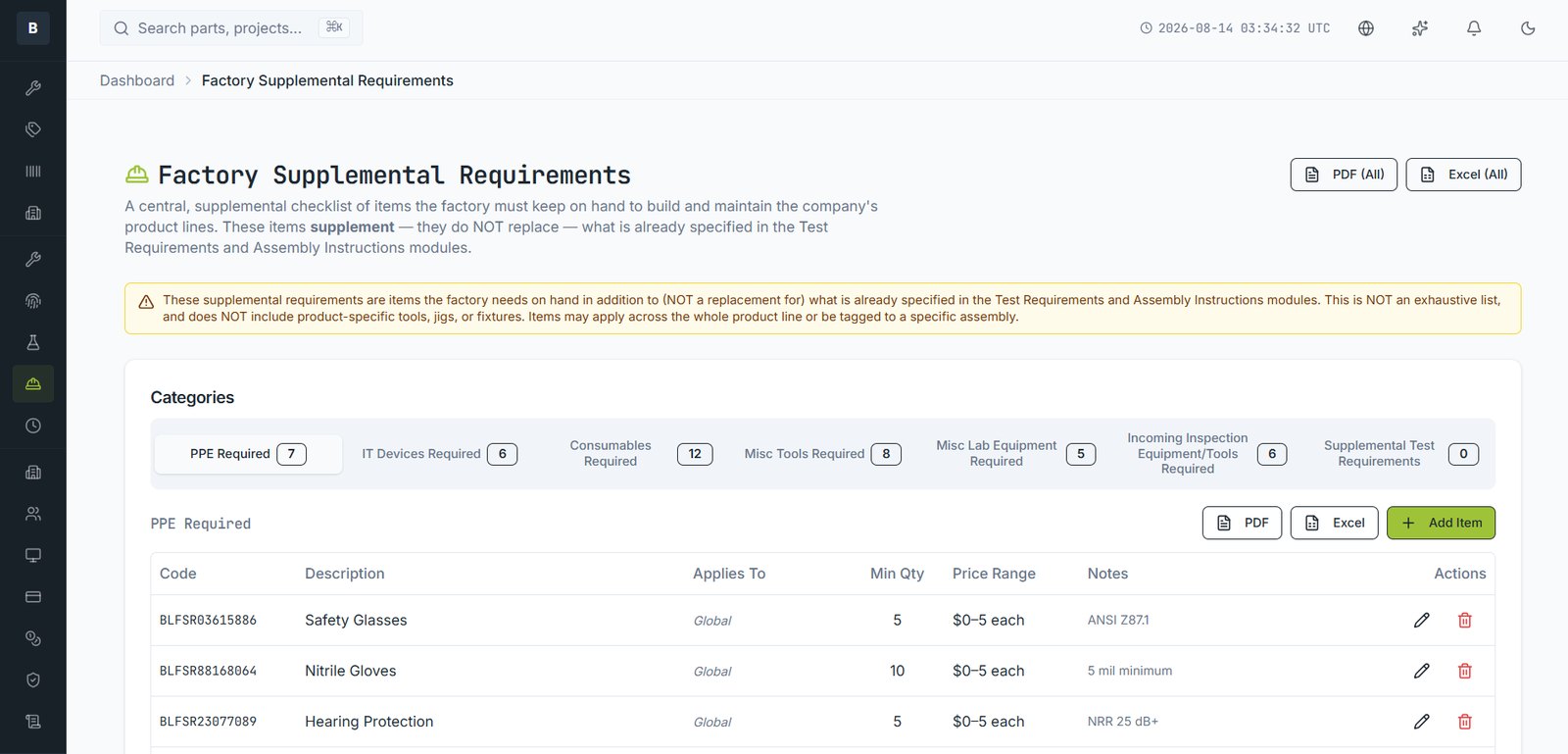The height and width of the screenshot is (754, 1568).
Task: Click the Price Range column header
Action: coord(994,574)
